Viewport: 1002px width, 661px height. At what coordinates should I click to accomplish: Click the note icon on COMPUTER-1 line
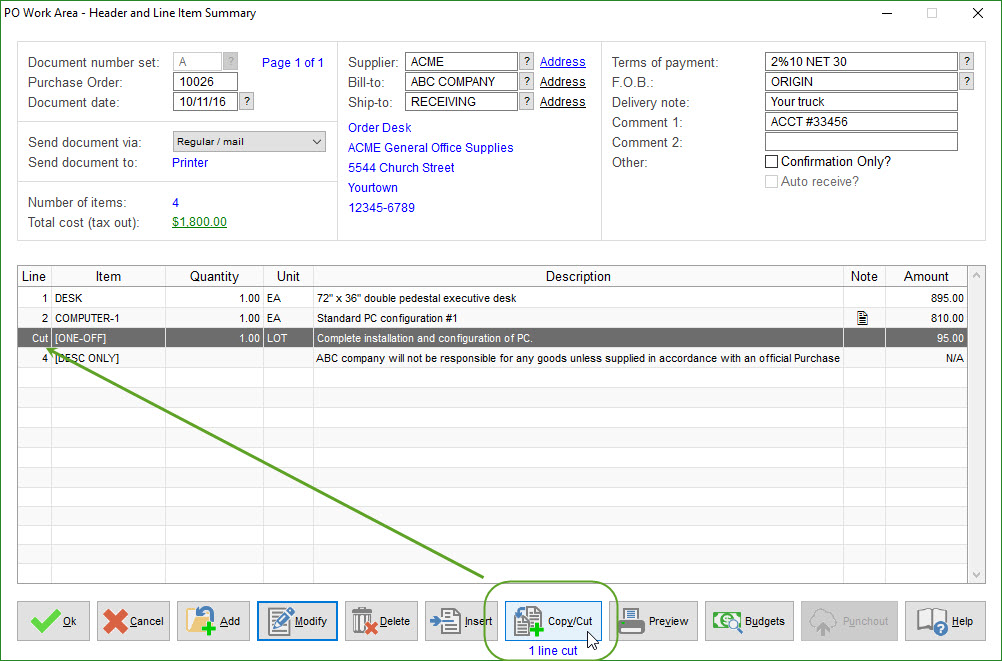click(x=863, y=318)
